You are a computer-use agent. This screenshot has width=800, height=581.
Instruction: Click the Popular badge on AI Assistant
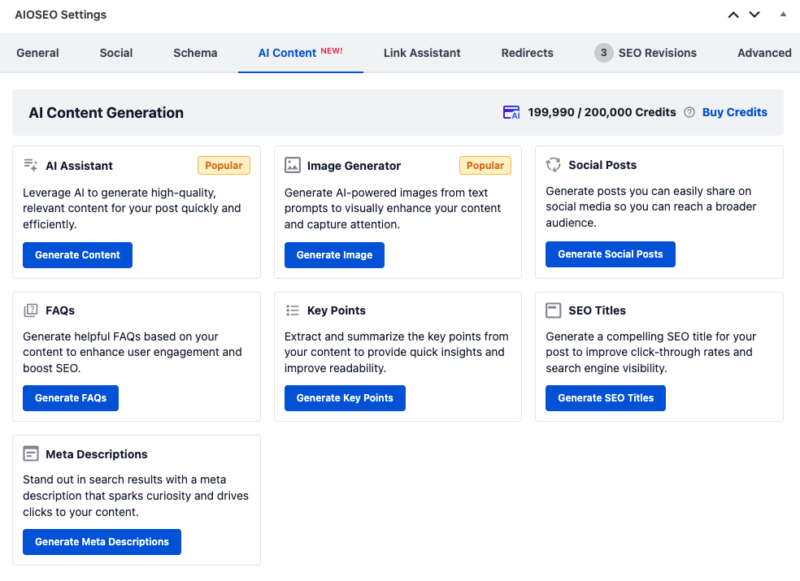point(224,165)
